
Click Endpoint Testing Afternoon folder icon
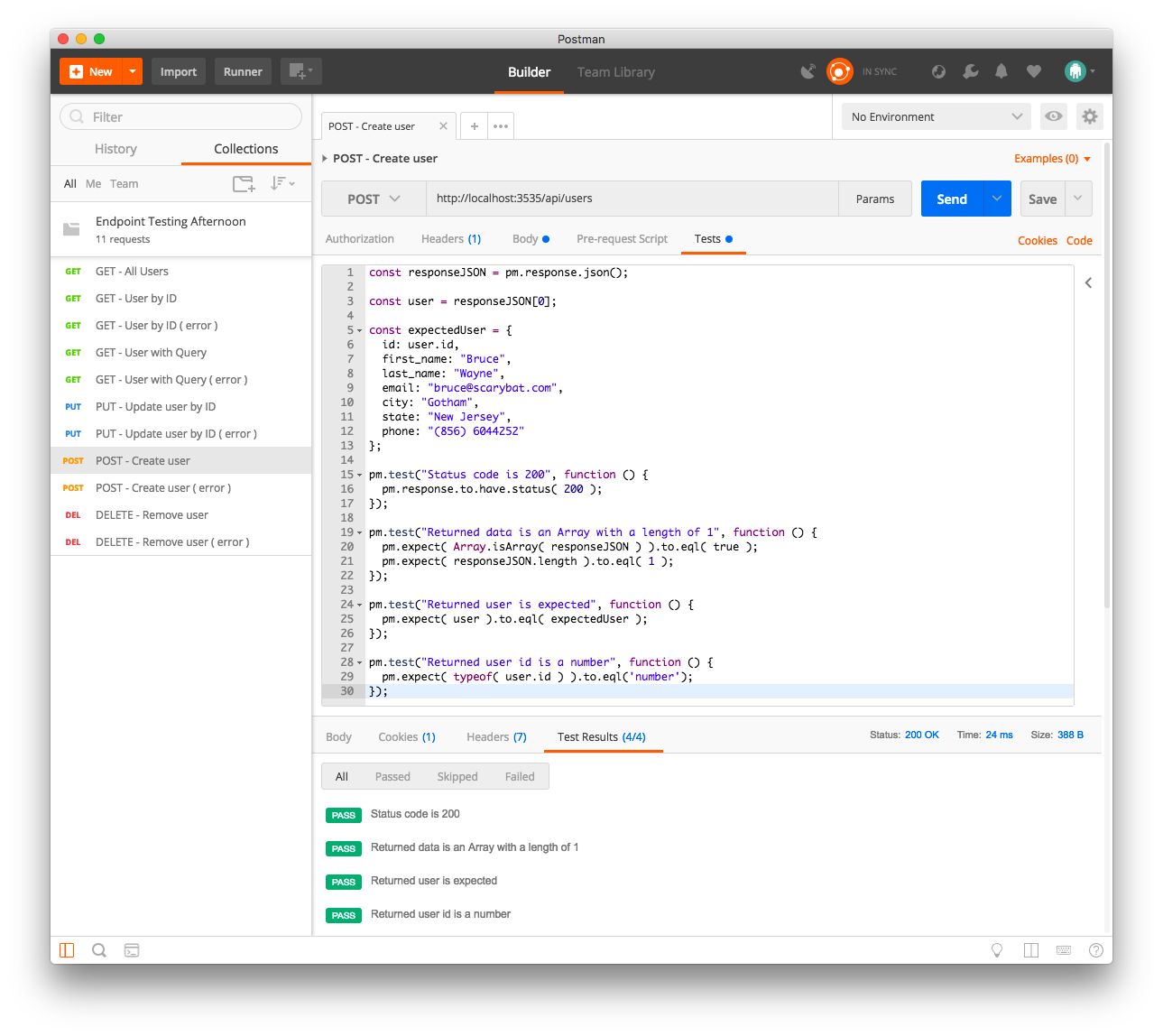coord(71,229)
